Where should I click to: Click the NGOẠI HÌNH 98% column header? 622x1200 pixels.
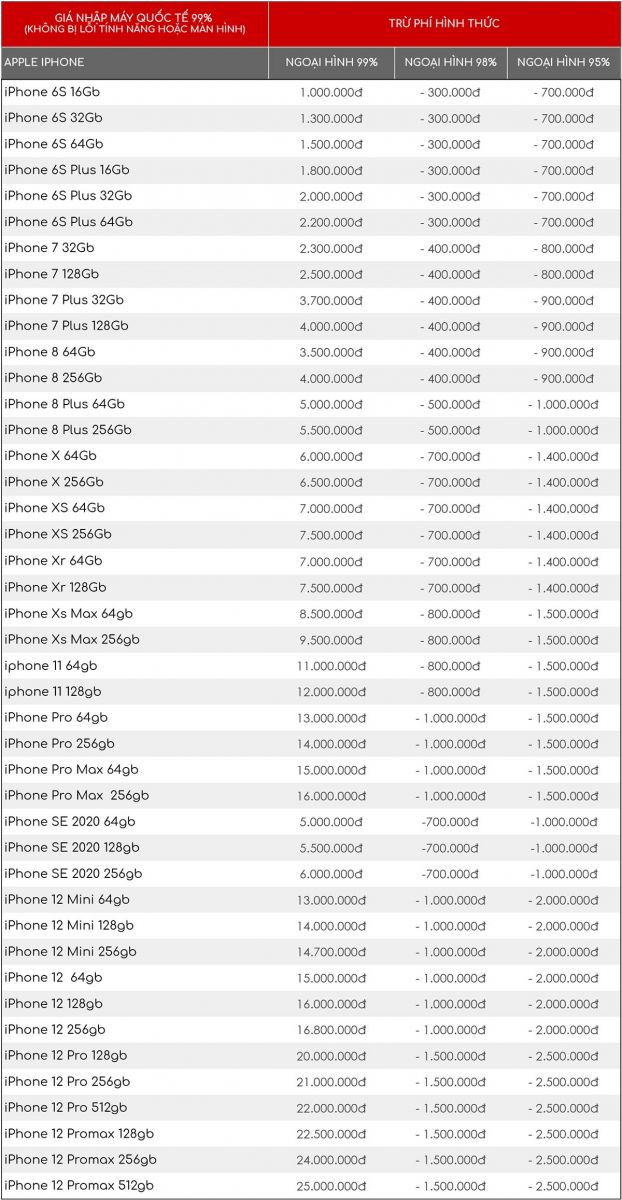(450, 63)
